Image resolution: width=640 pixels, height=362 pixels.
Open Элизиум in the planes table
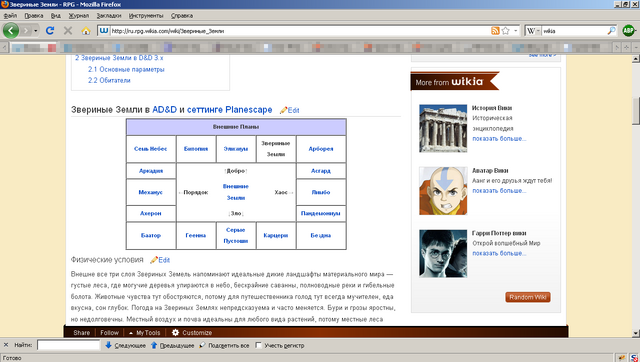tap(236, 149)
